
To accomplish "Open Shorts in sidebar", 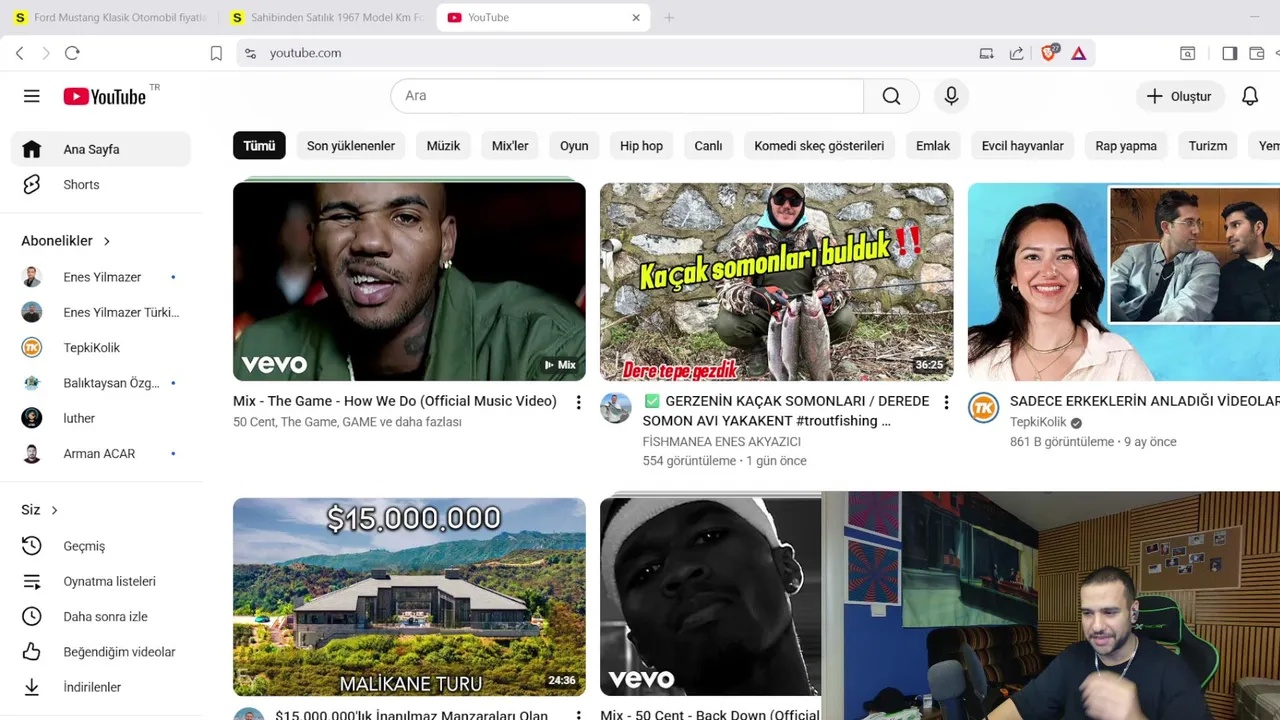I will pyautogui.click(x=101, y=184).
